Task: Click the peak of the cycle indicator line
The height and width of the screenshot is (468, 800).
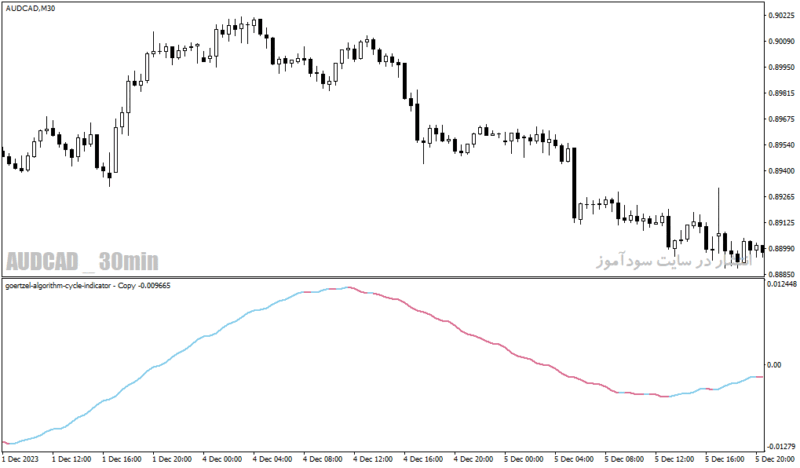Action: (348, 288)
